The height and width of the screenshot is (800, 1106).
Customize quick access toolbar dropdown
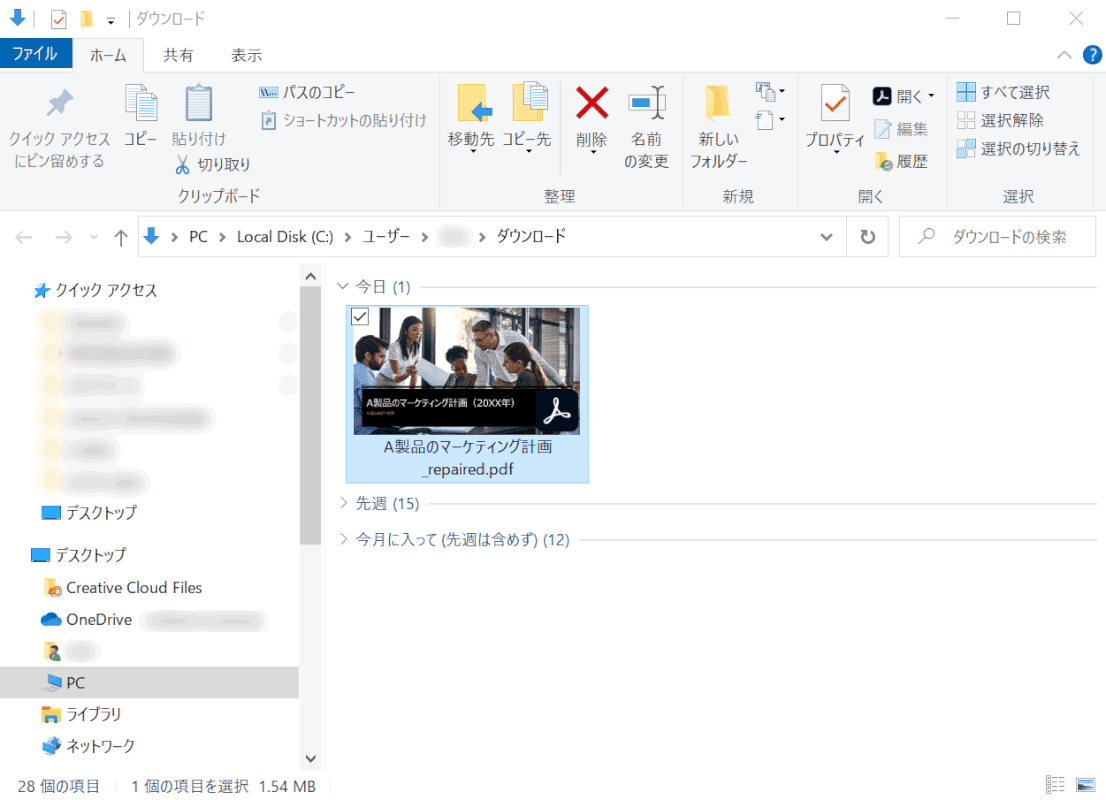111,20
